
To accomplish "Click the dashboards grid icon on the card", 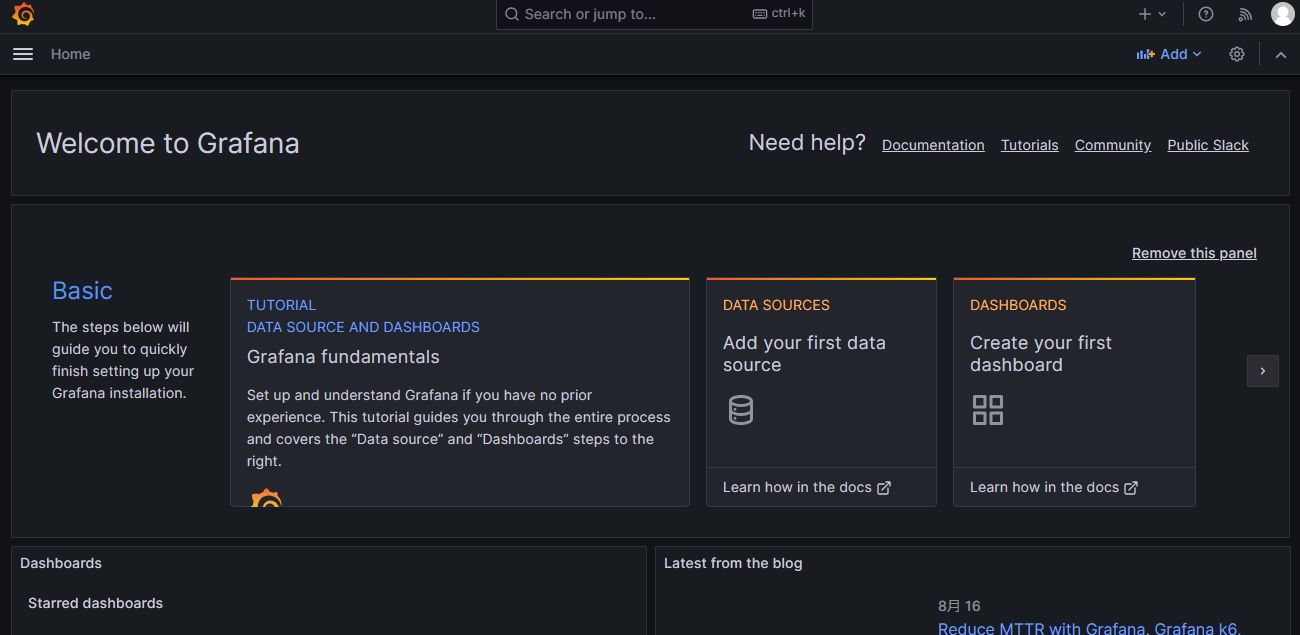I will (x=988, y=409).
